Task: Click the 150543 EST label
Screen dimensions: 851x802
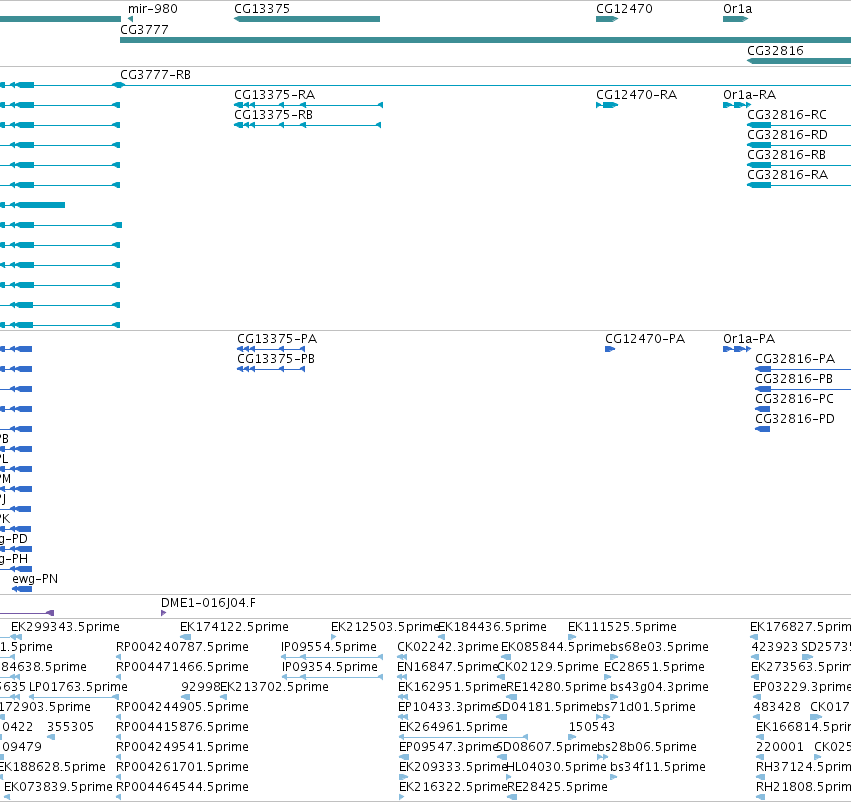Action: [x=592, y=727]
